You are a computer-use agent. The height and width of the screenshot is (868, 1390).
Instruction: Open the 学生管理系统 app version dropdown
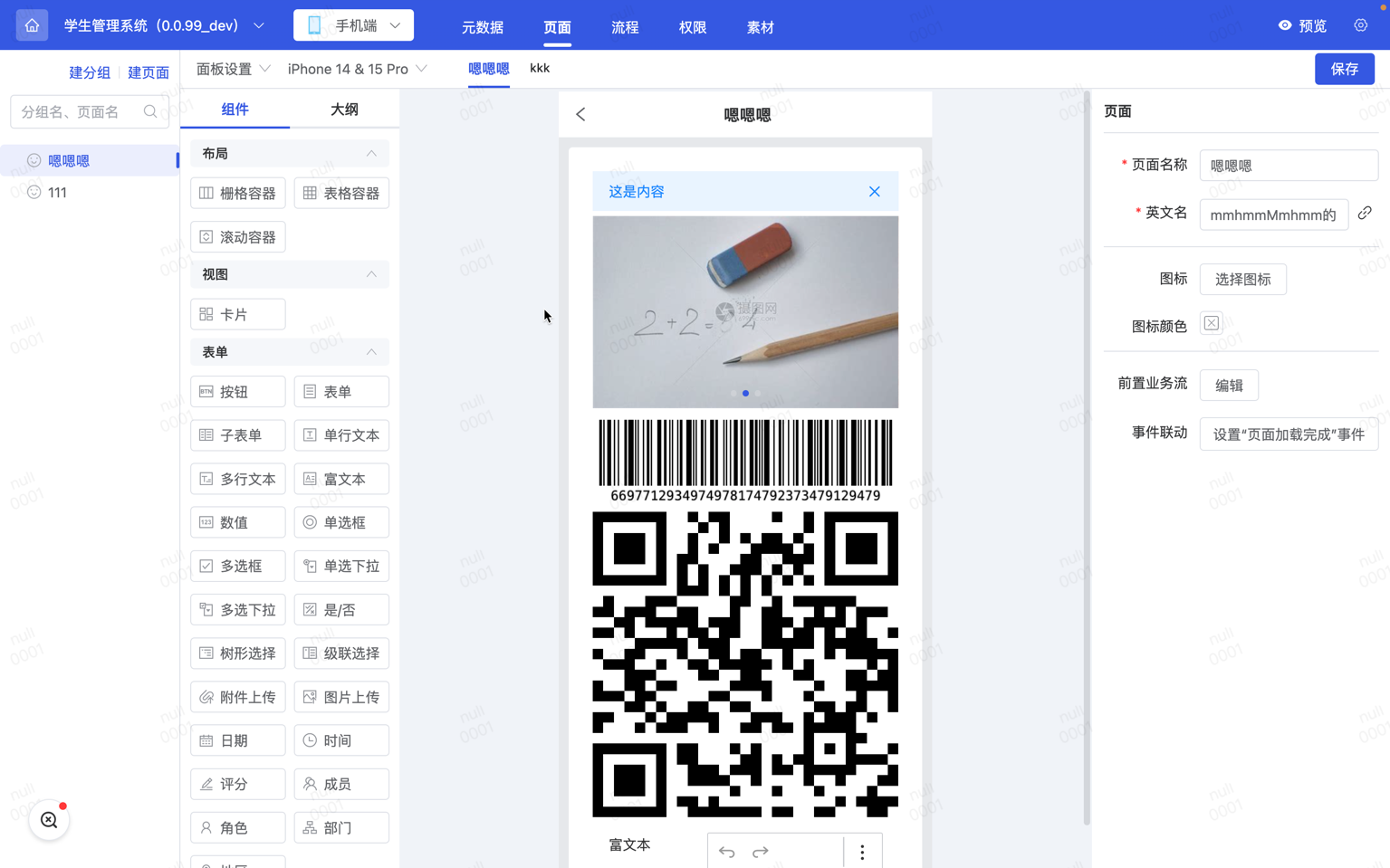coord(164,25)
